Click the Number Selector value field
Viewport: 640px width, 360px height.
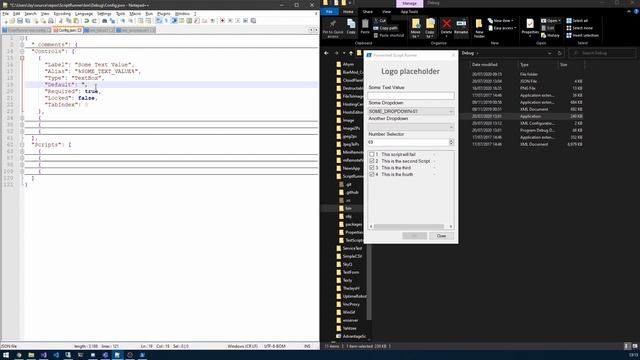pyautogui.click(x=408, y=142)
